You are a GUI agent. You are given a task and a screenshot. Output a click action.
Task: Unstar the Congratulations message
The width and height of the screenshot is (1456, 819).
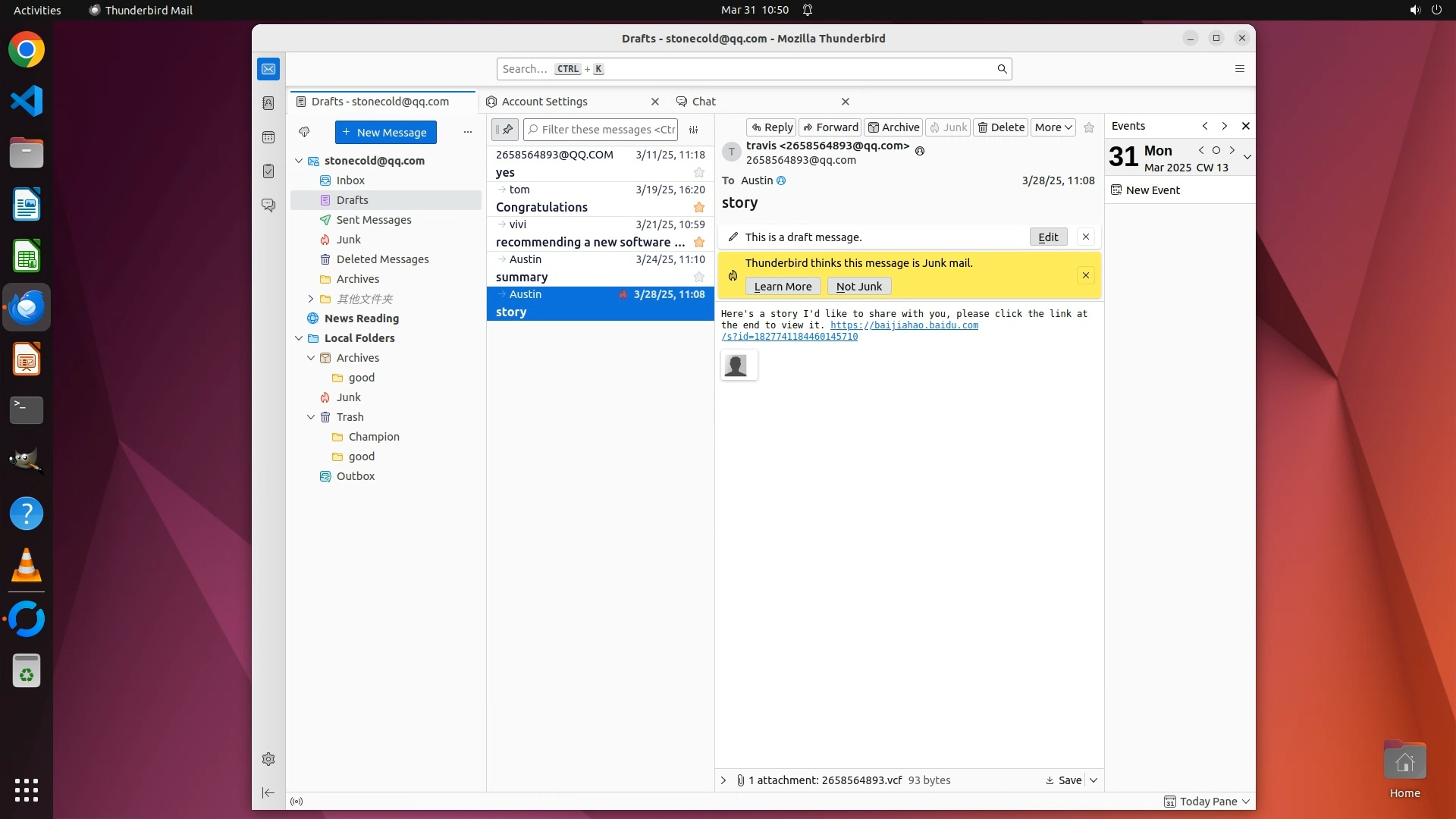(699, 208)
